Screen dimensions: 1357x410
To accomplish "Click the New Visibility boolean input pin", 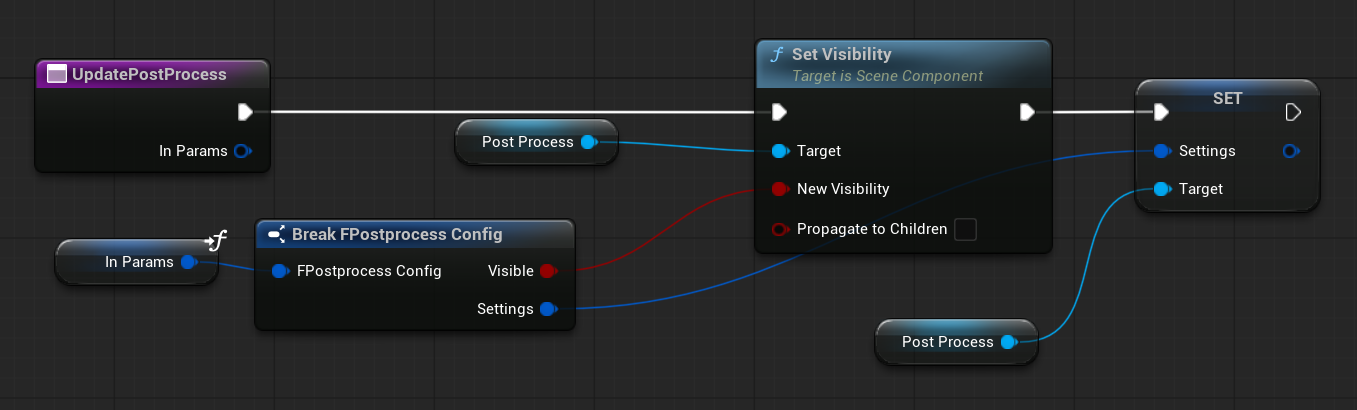I will 780,189.
